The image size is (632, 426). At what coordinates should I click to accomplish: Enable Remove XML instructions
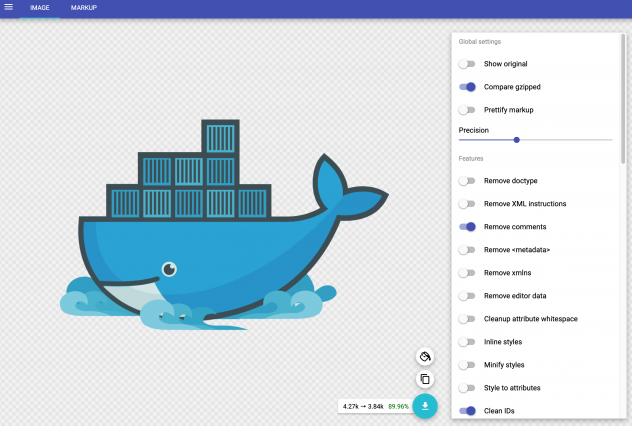click(467, 204)
